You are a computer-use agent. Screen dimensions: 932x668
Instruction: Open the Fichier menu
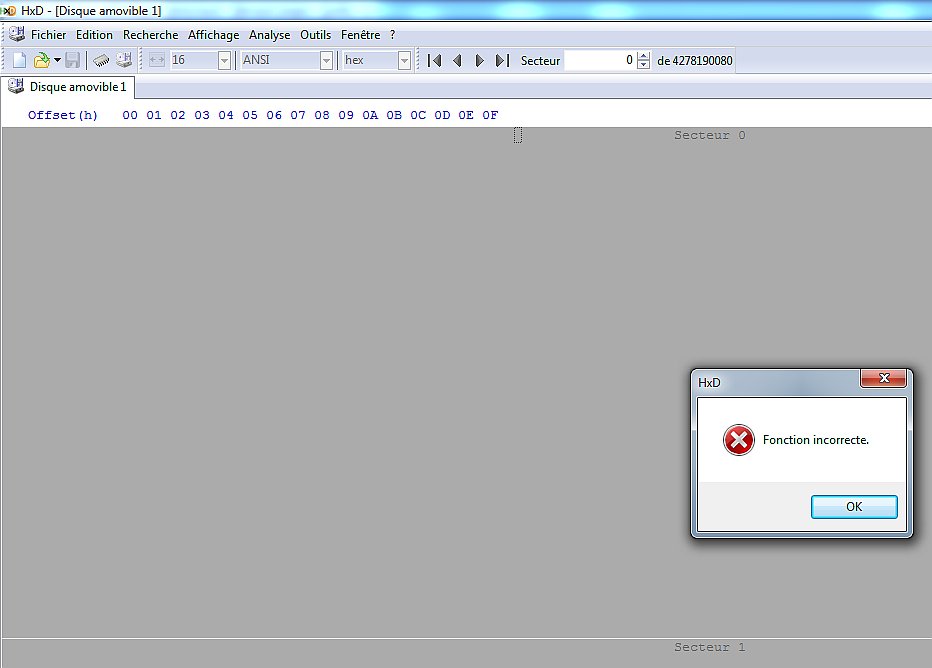tap(48, 35)
